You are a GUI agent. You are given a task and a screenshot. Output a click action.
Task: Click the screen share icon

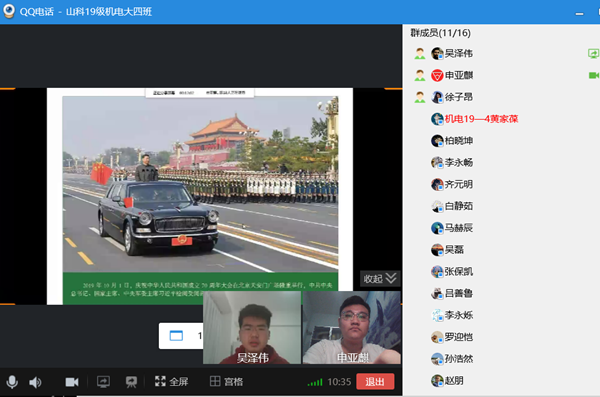[103, 382]
